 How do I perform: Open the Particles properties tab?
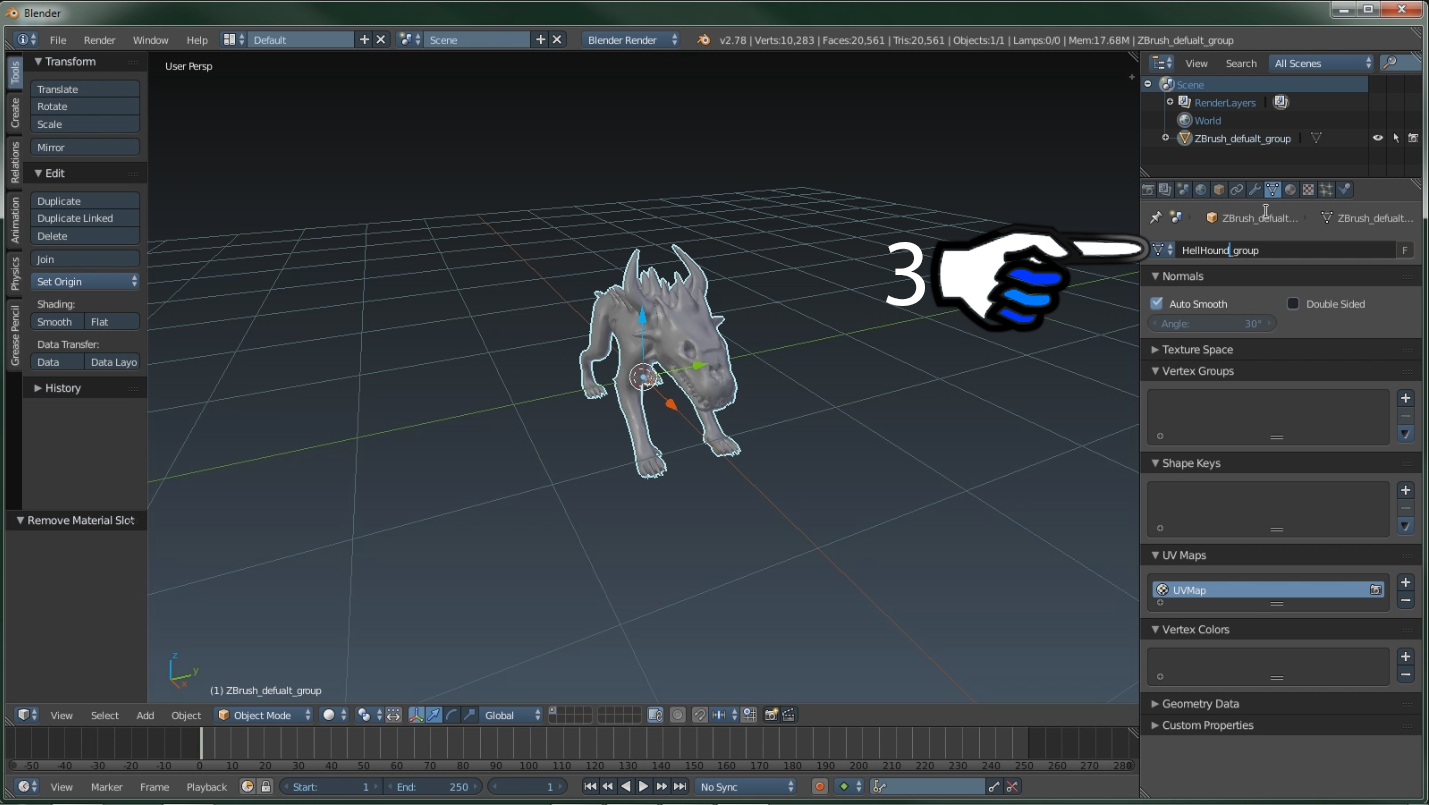pyautogui.click(x=1326, y=190)
